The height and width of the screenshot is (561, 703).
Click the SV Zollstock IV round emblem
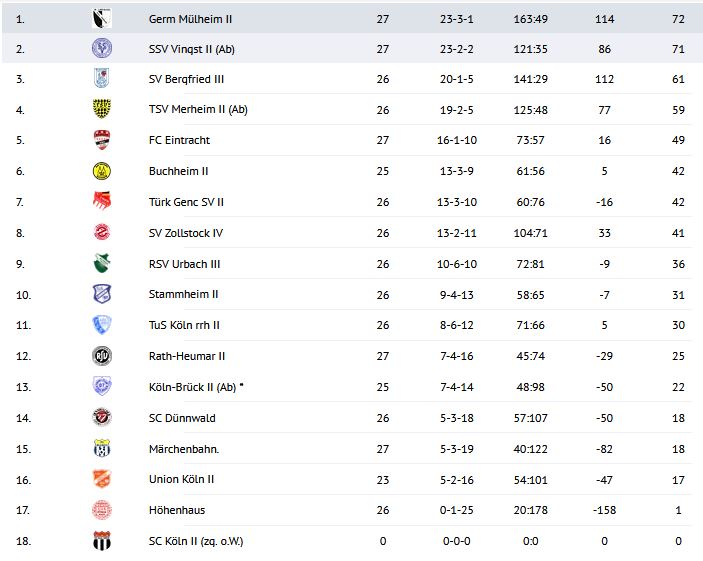click(x=101, y=233)
